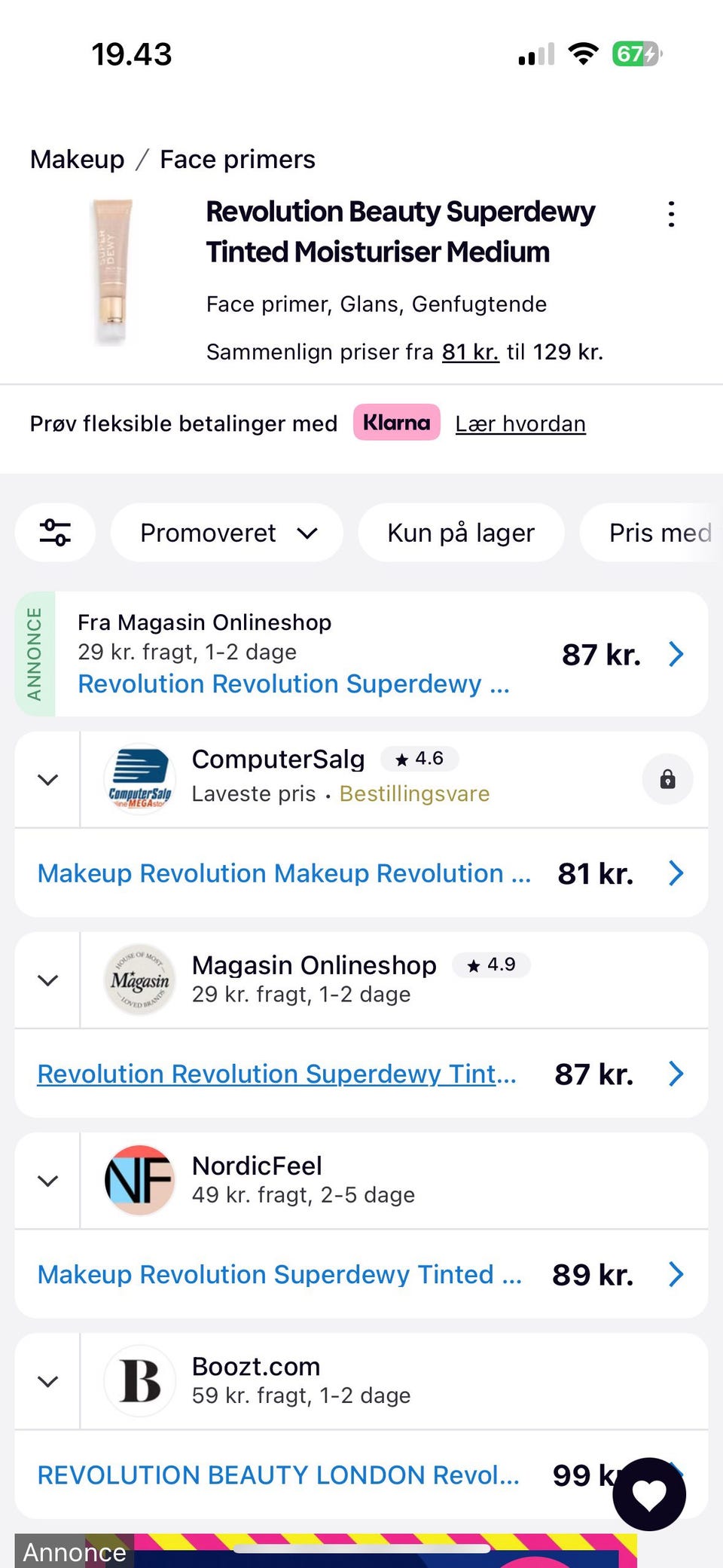Tap the lock icon on ComputerSalg row
This screenshot has height=1568, width=723.
point(667,779)
